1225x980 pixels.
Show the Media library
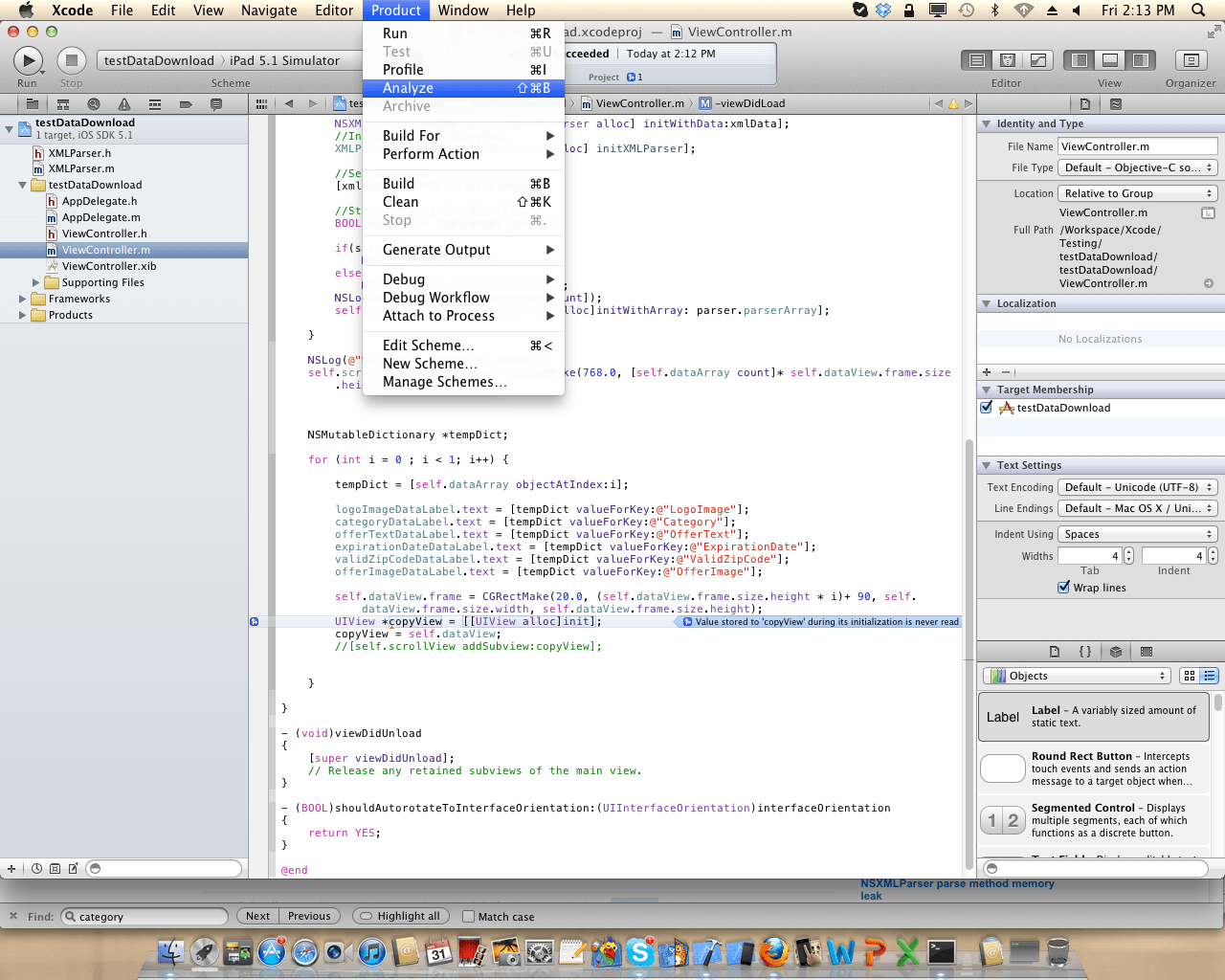[1147, 652]
